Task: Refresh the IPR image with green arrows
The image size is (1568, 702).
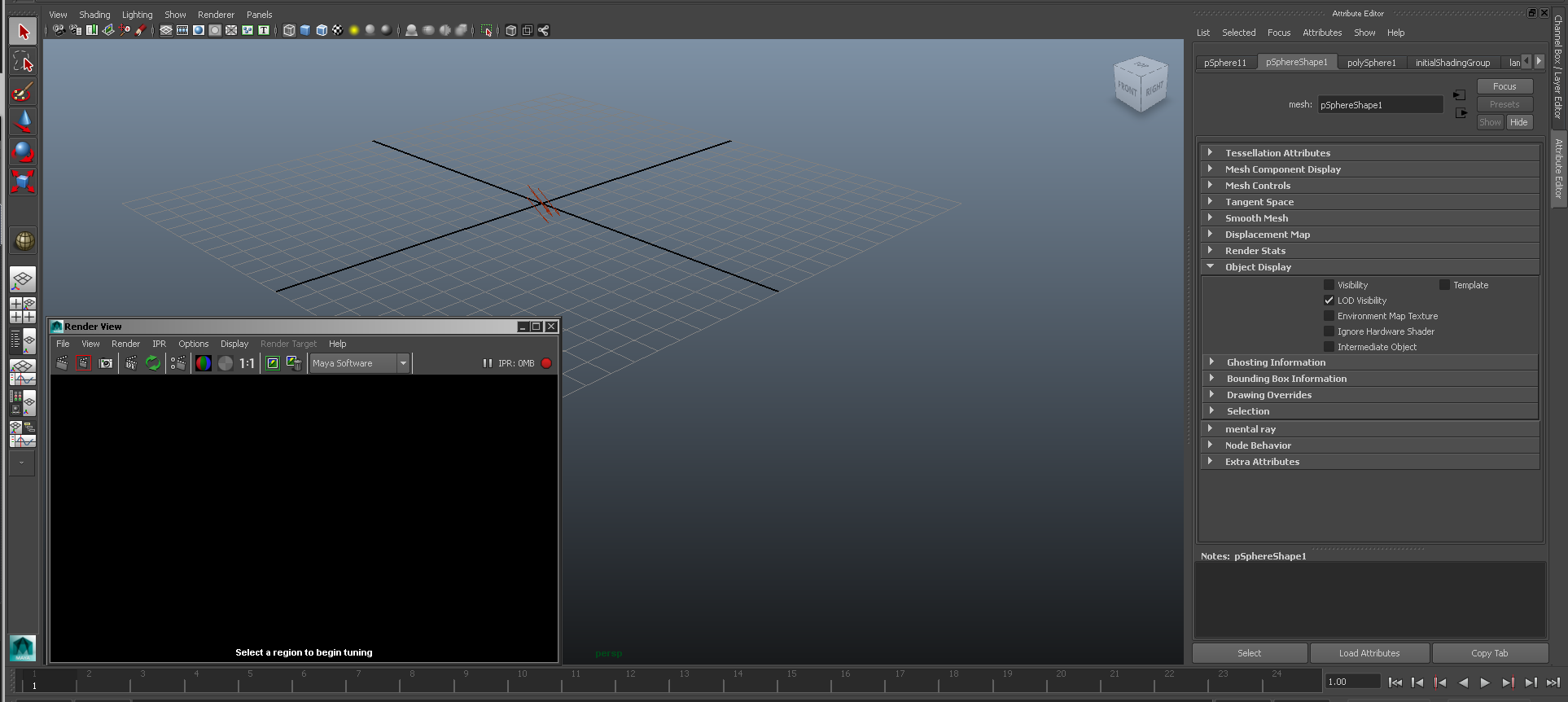Action: click(x=153, y=363)
